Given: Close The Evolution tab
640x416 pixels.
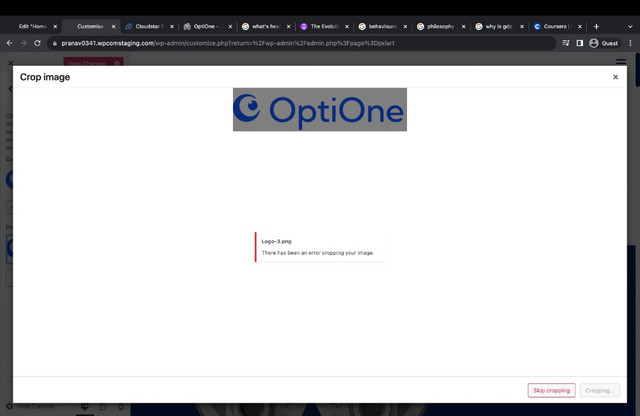Looking at the screenshot, I should pos(347,27).
